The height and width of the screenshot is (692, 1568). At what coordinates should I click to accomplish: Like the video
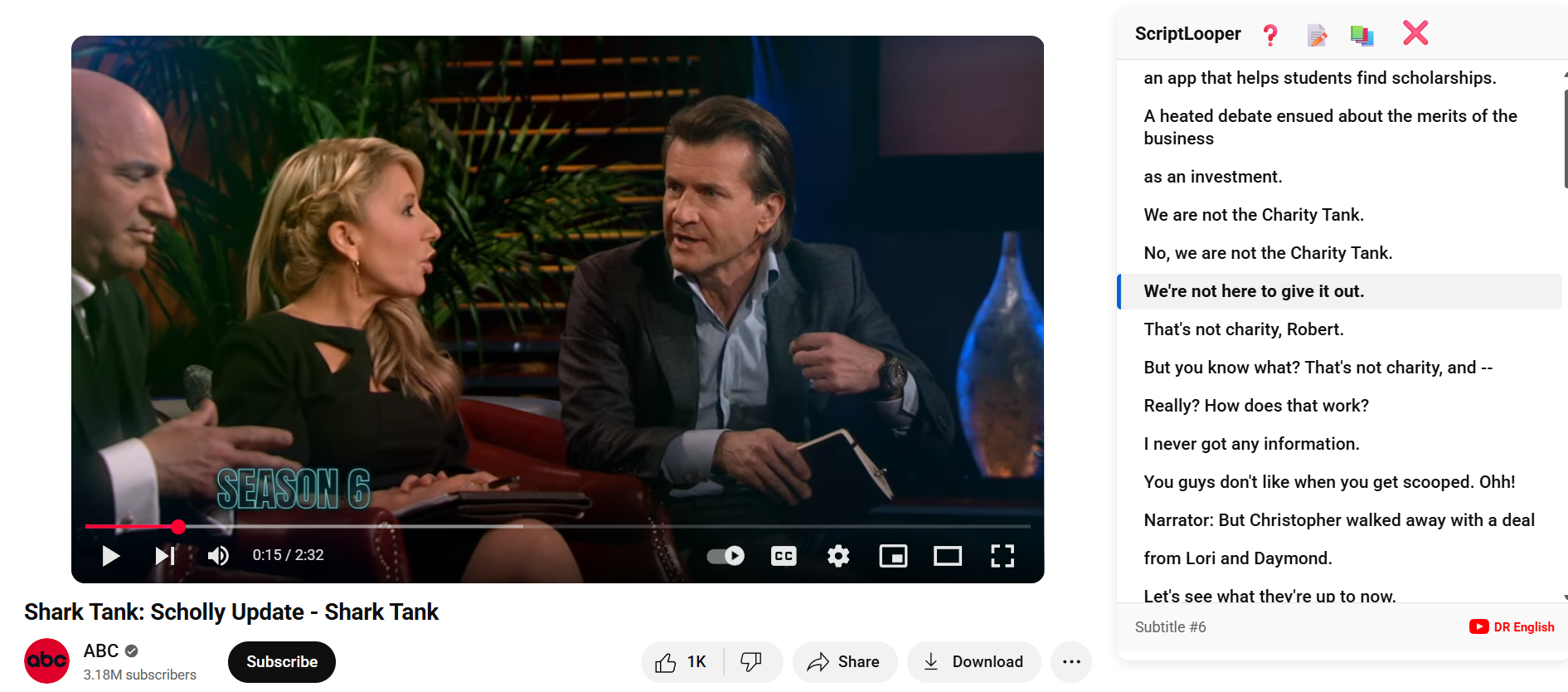[682, 661]
